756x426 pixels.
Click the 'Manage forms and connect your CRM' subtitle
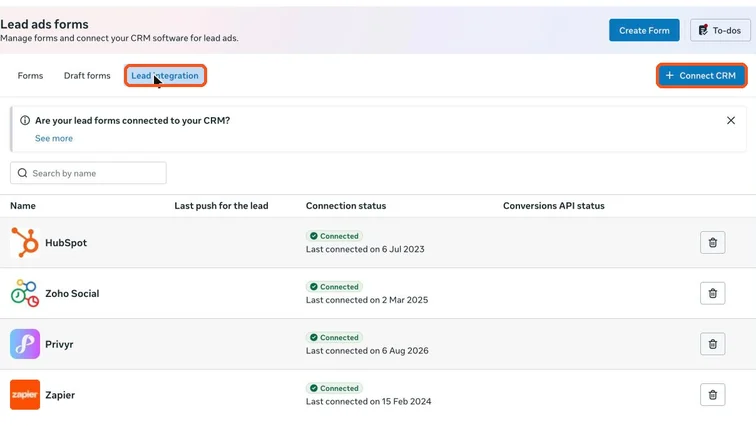coord(119,38)
